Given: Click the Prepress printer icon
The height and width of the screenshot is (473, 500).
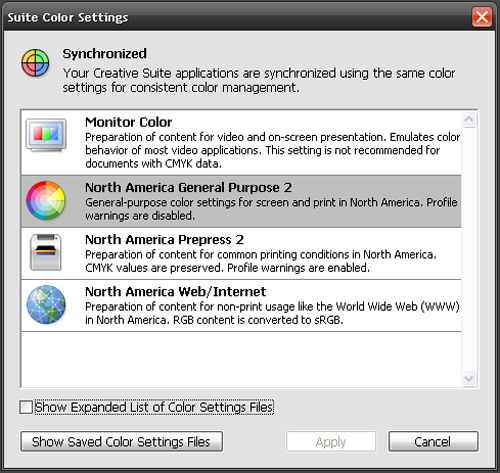Looking at the screenshot, I should [x=46, y=252].
